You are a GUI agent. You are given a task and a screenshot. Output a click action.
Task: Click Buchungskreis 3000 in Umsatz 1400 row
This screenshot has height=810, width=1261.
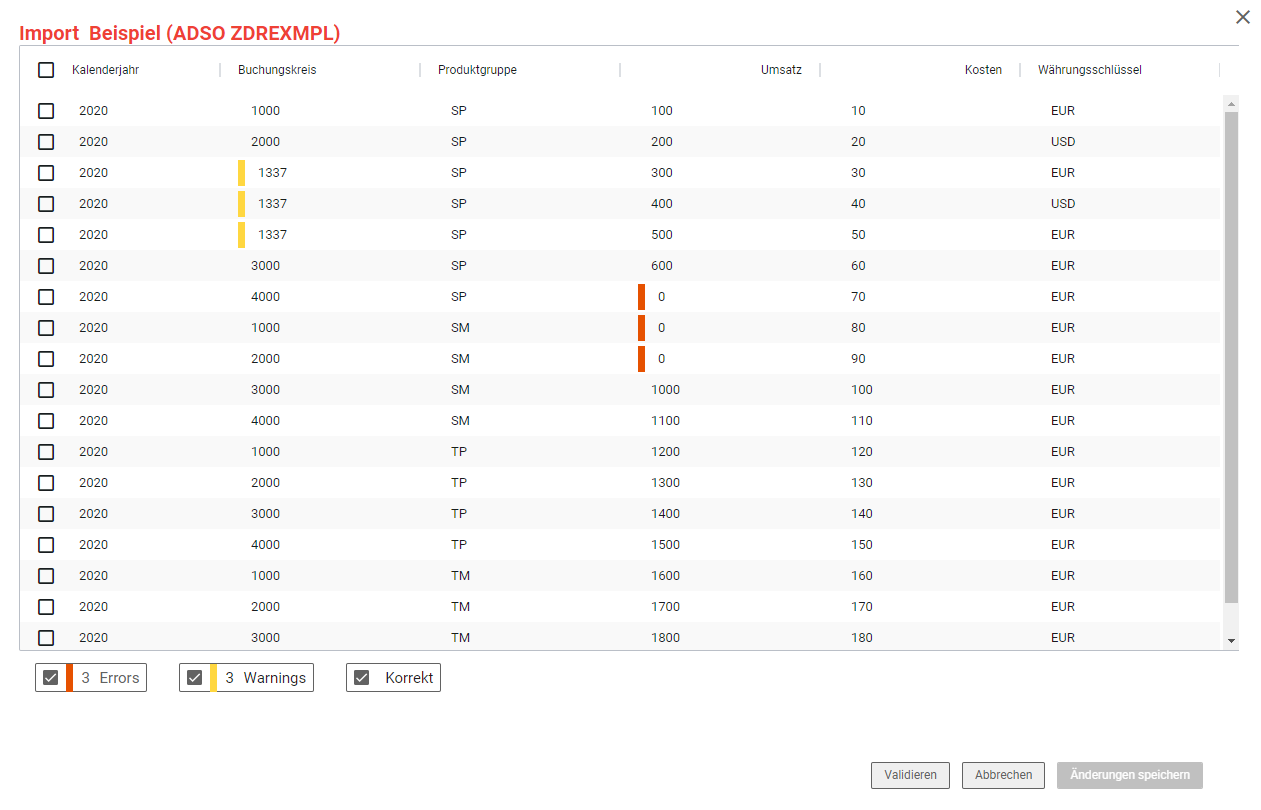(x=265, y=514)
